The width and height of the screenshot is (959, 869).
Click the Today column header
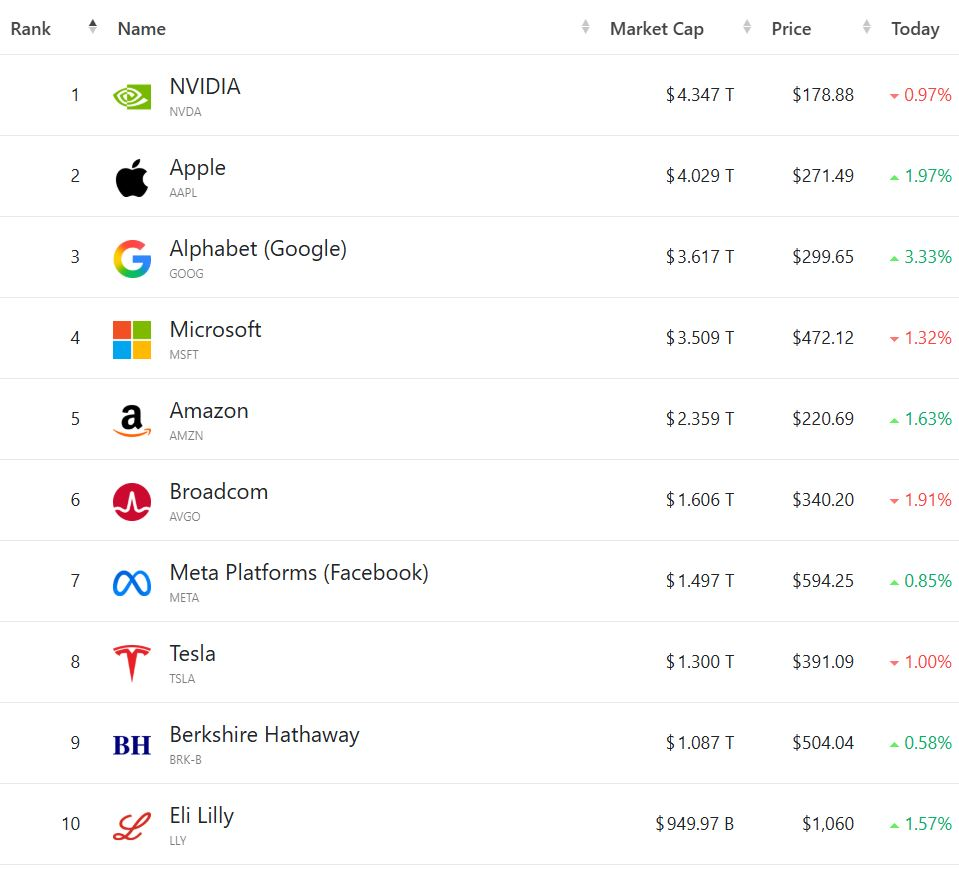(915, 29)
